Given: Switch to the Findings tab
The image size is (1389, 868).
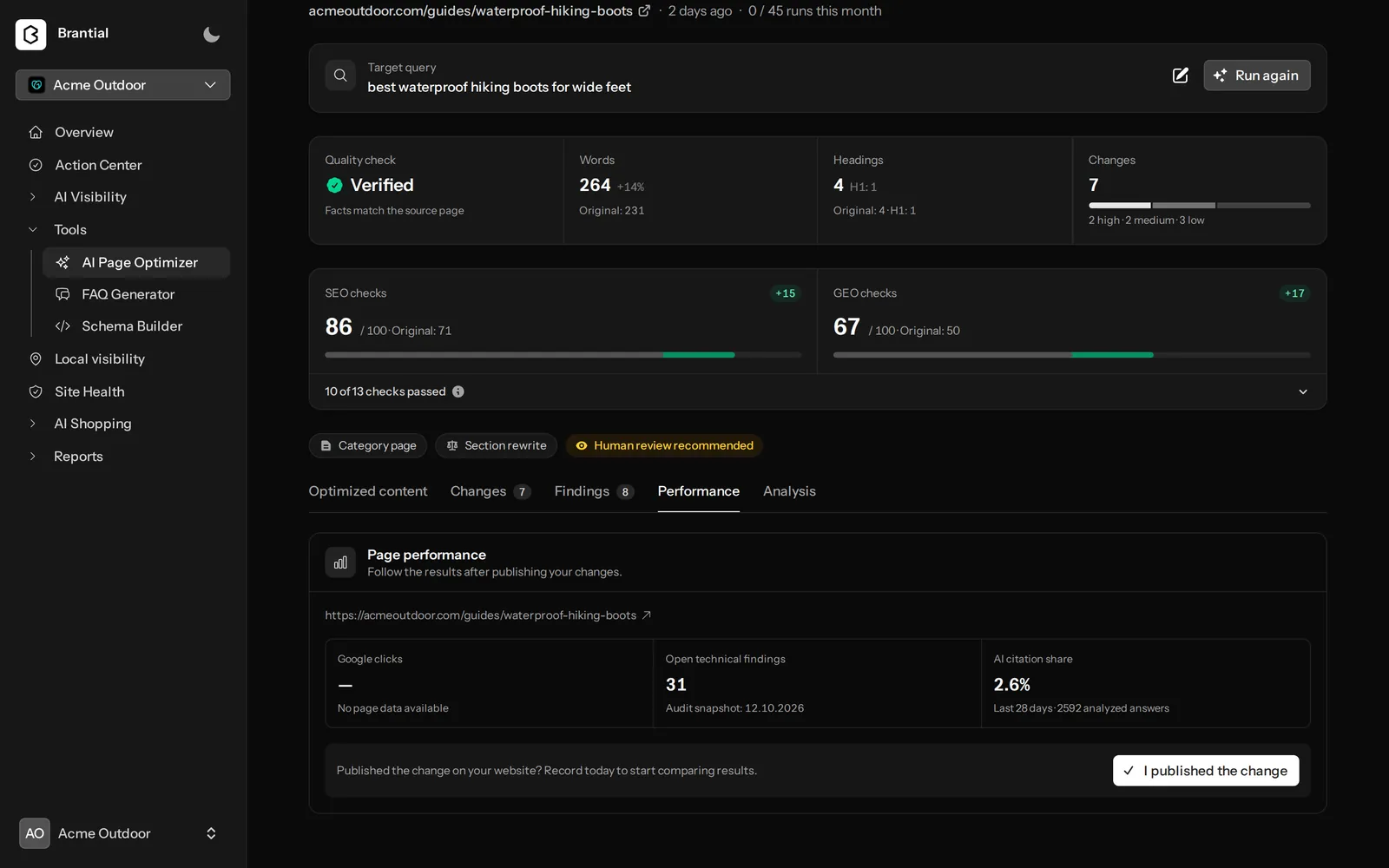Looking at the screenshot, I should point(594,491).
